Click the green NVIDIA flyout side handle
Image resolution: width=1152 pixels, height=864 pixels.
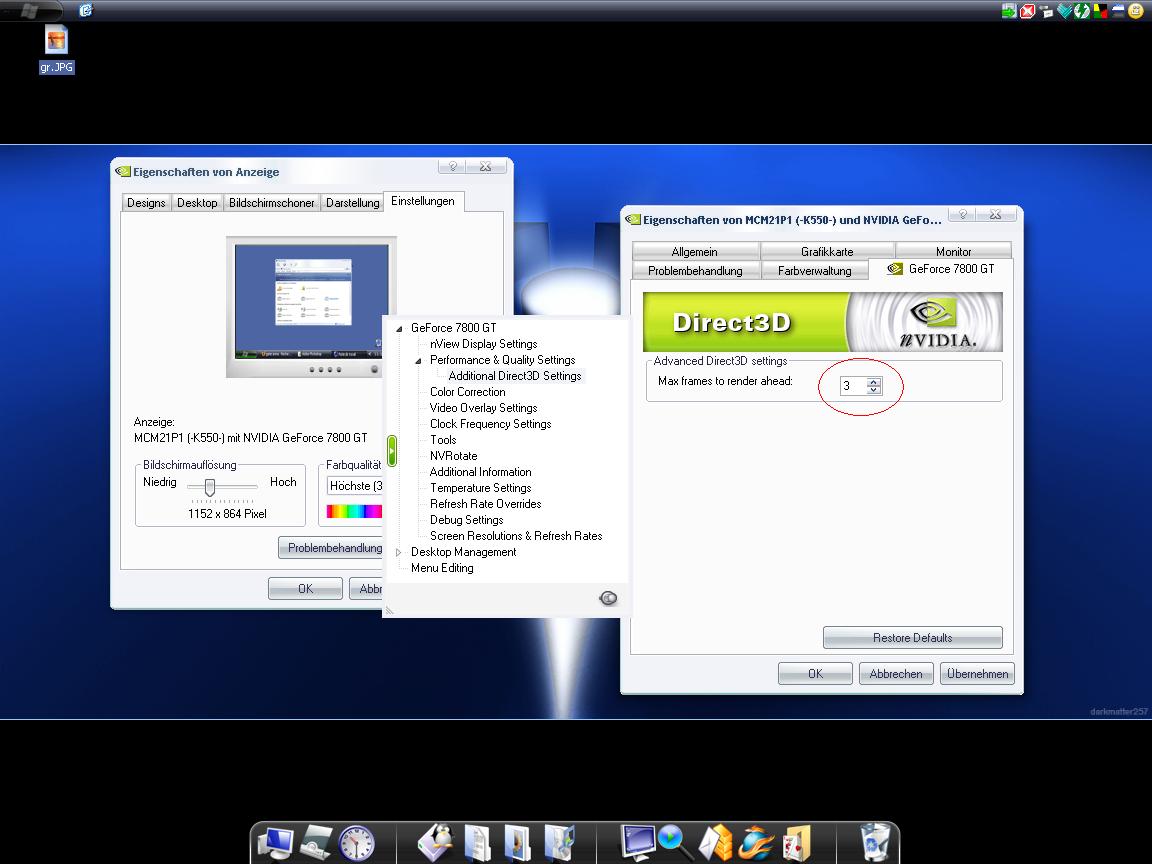pyautogui.click(x=392, y=450)
